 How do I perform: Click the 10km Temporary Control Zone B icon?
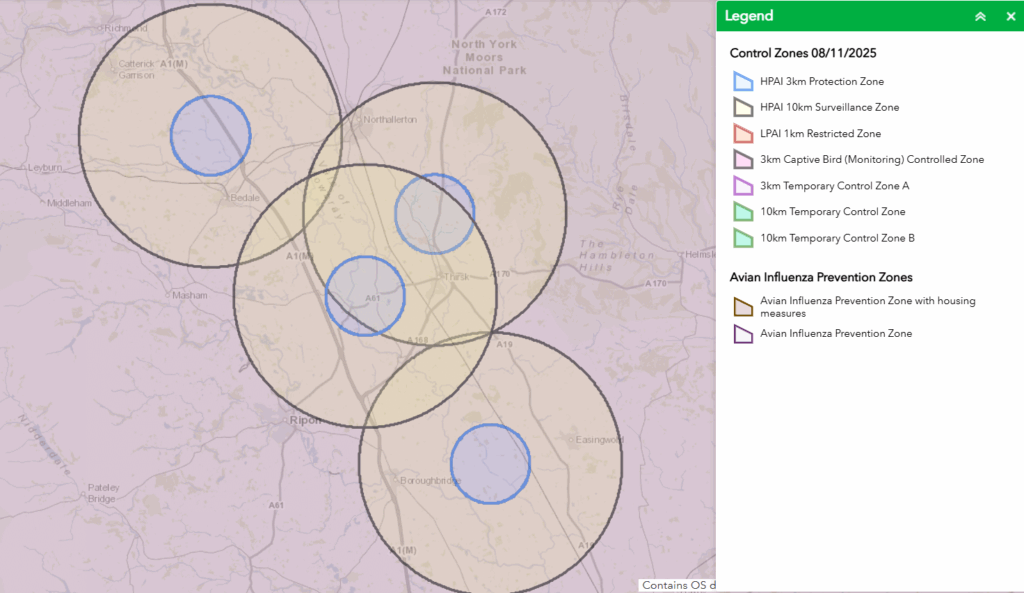point(742,238)
